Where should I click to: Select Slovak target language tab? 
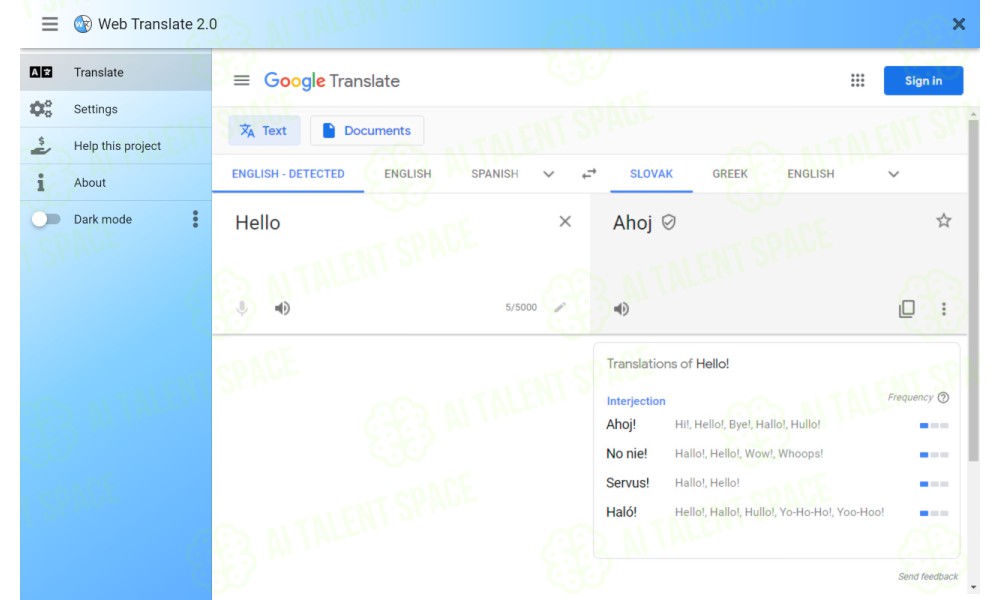coord(651,174)
